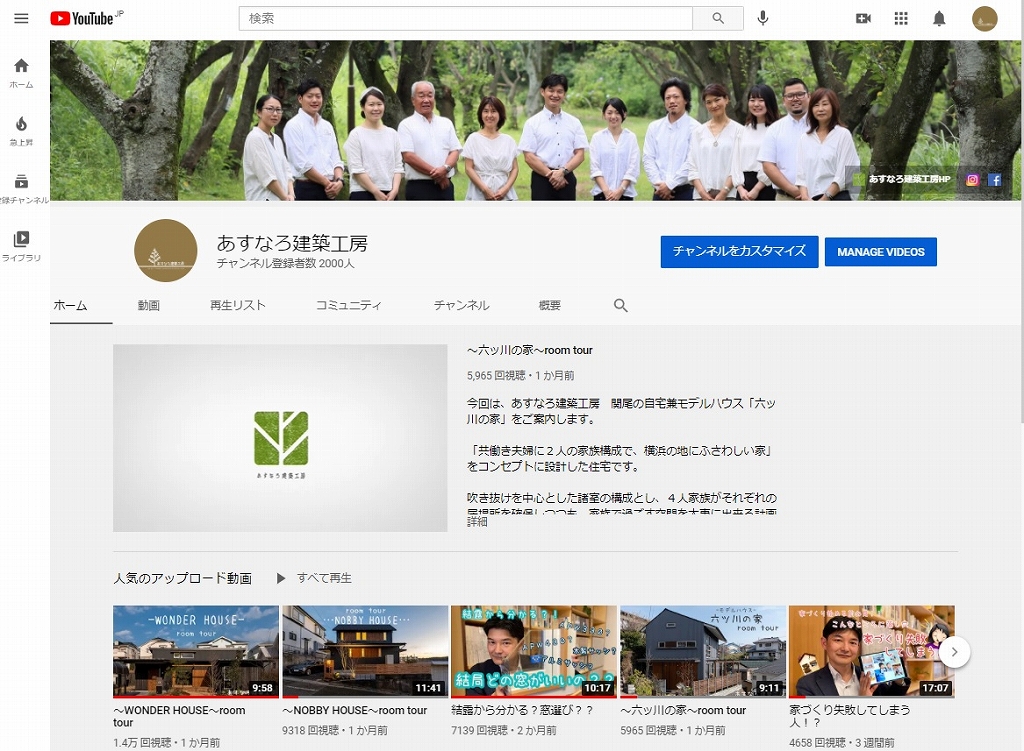Open the Facebook link on banner
Image resolution: width=1024 pixels, height=751 pixels.
click(x=995, y=180)
